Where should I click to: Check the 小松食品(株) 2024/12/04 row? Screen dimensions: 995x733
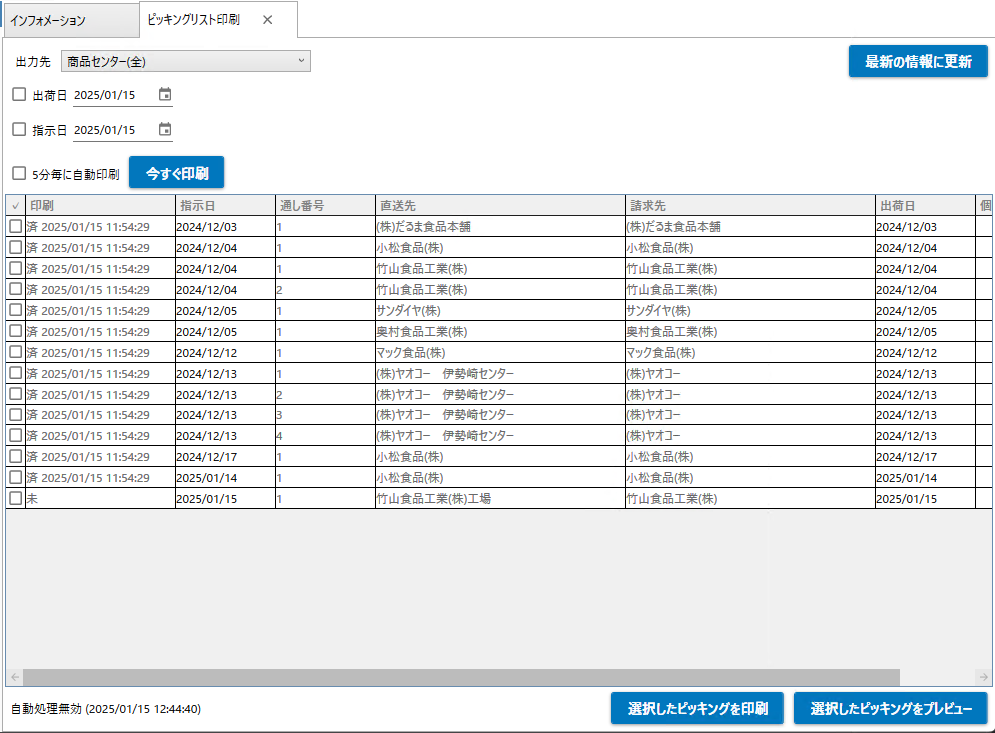(x=16, y=247)
